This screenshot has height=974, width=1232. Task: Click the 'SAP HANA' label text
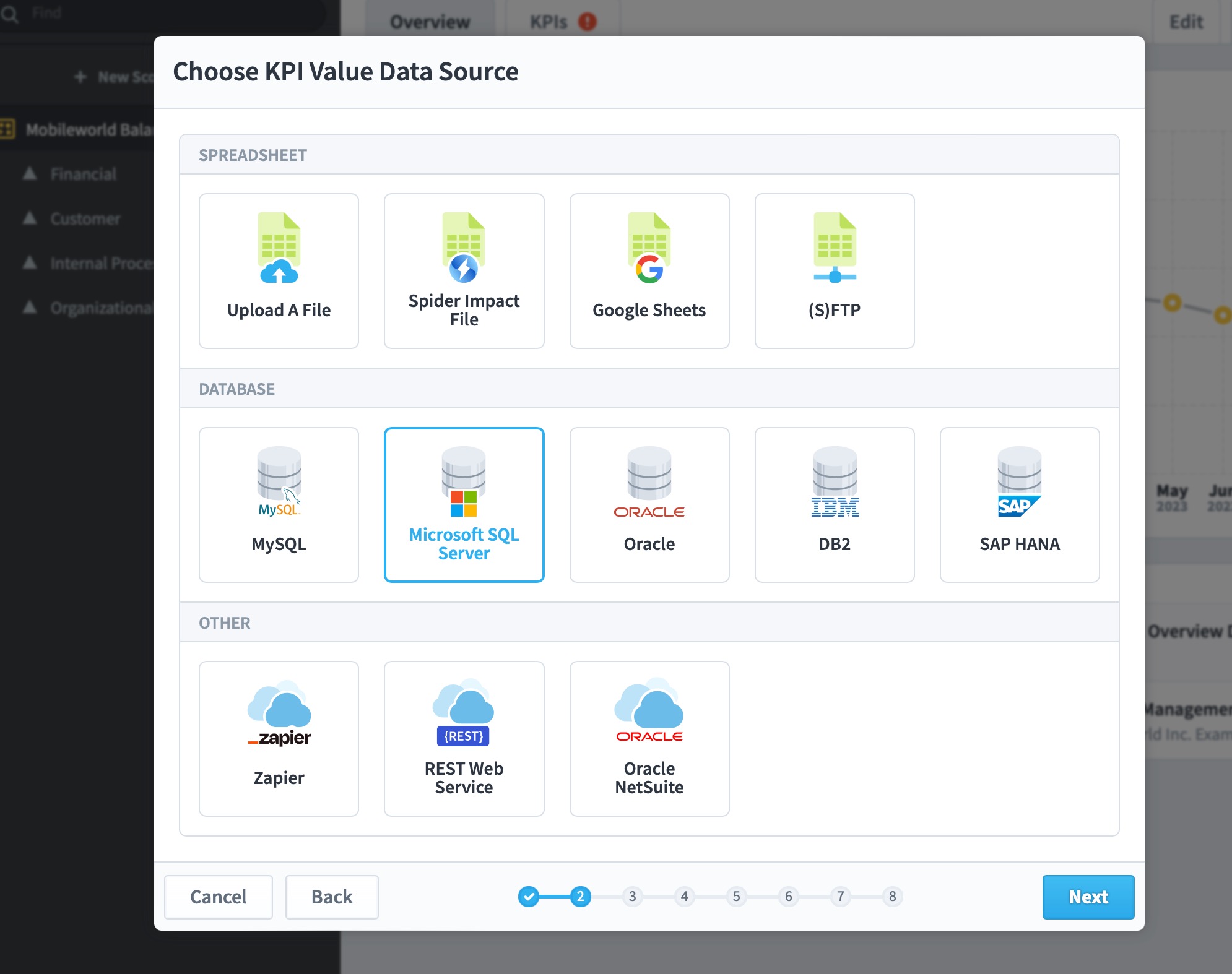1020,544
